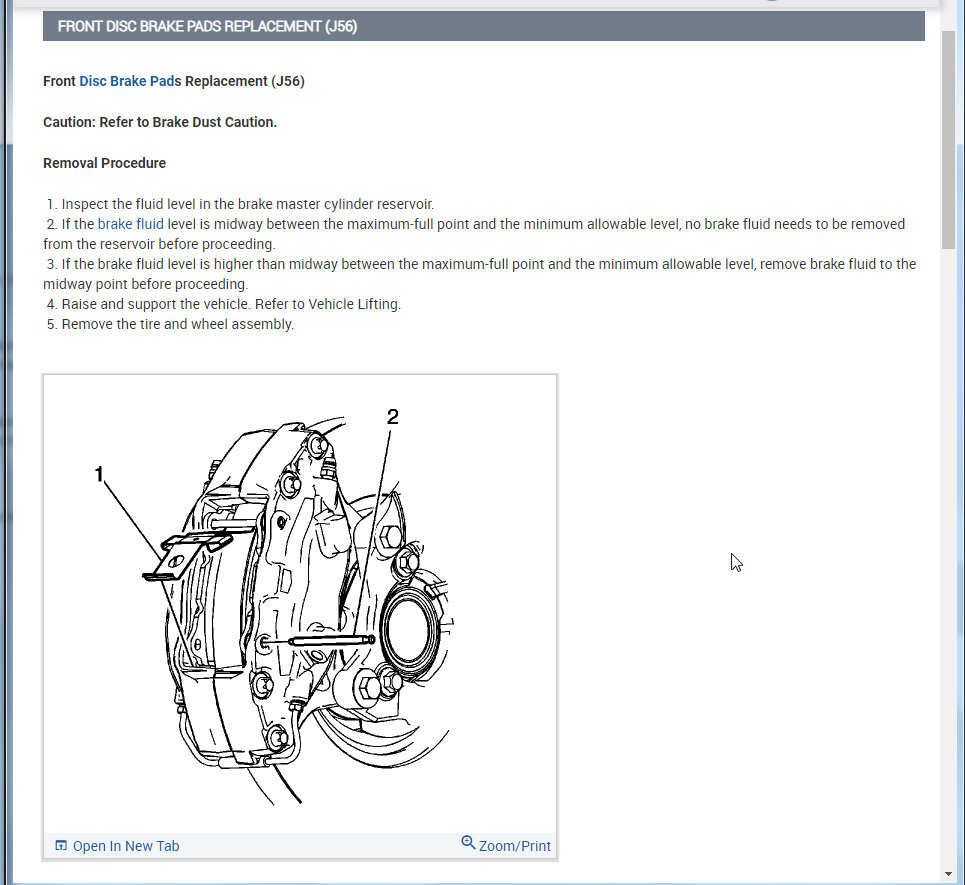Click step 4 'Raise and support the vehicle'

[223, 304]
